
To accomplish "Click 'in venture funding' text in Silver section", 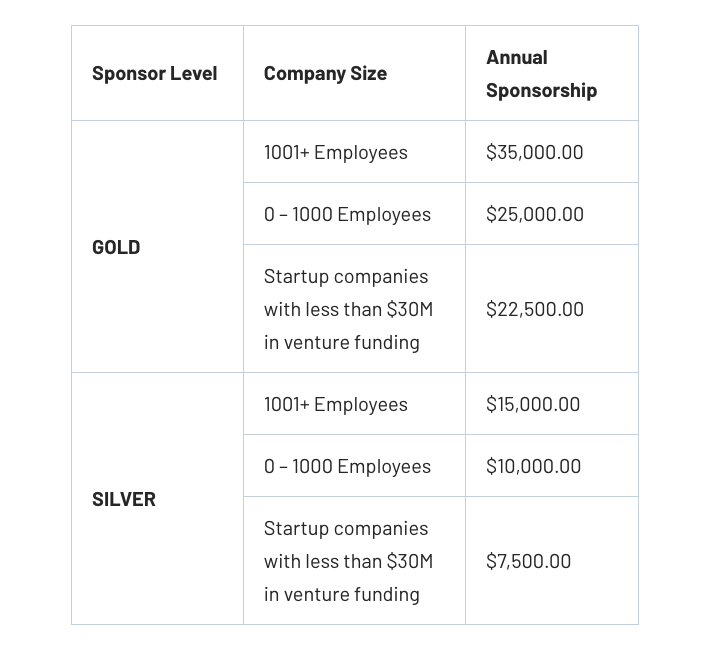I will pyautogui.click(x=342, y=594).
